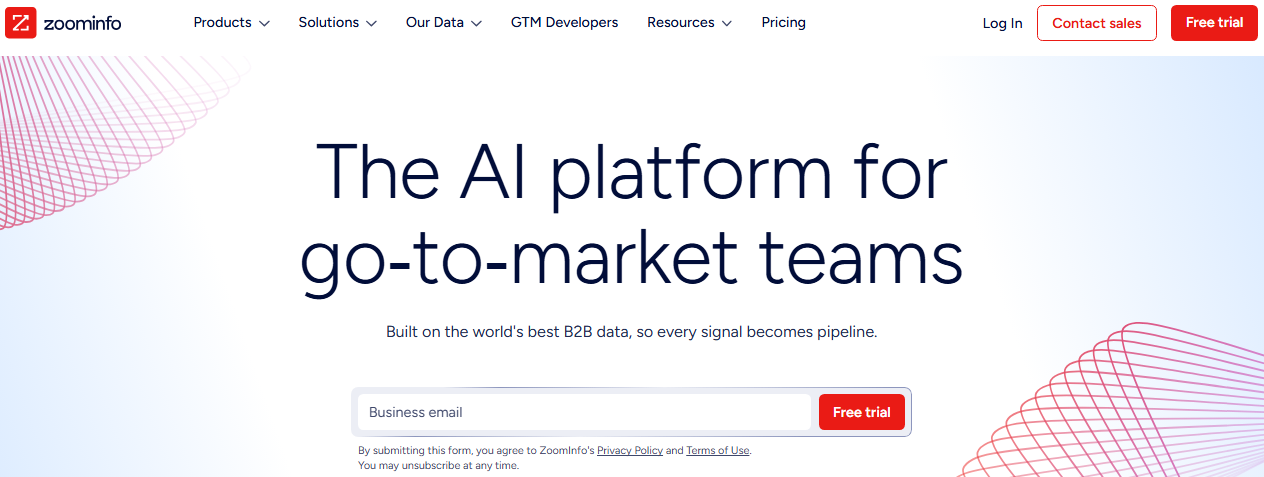This screenshot has width=1264, height=477.
Task: Click Free trial button beside email field
Action: pyautogui.click(x=861, y=412)
